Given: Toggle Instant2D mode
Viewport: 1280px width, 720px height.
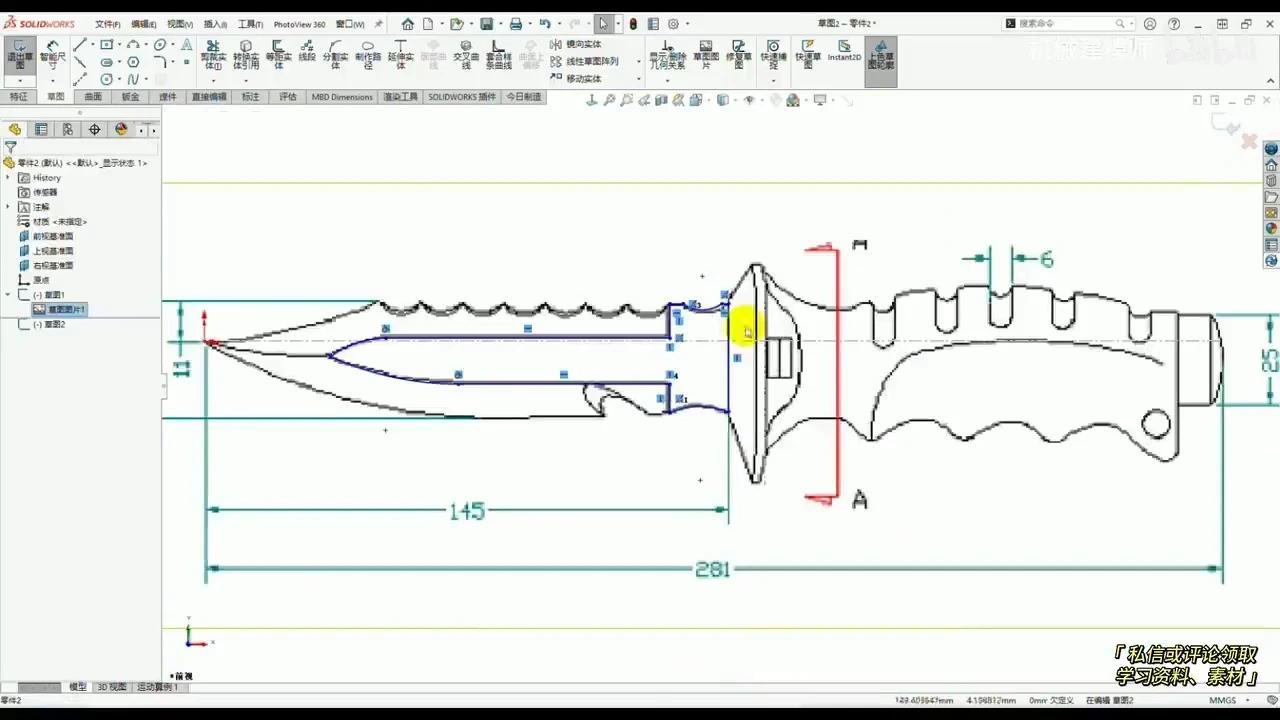Looking at the screenshot, I should point(844,51).
